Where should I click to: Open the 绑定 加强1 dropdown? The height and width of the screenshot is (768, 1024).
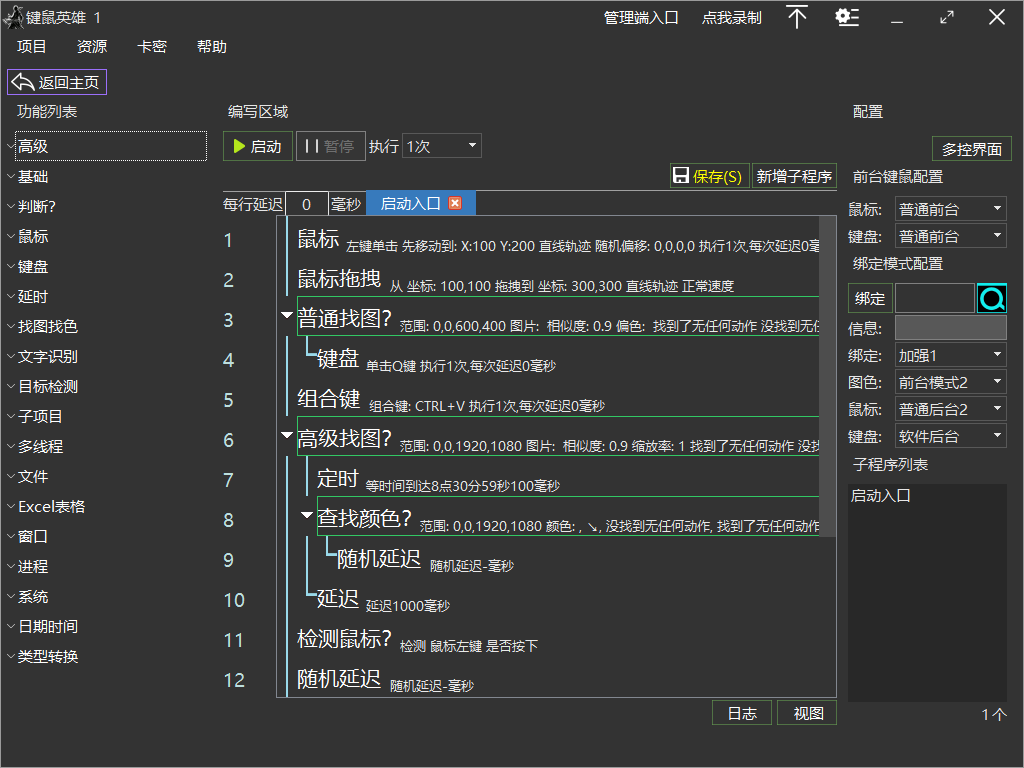pos(950,355)
